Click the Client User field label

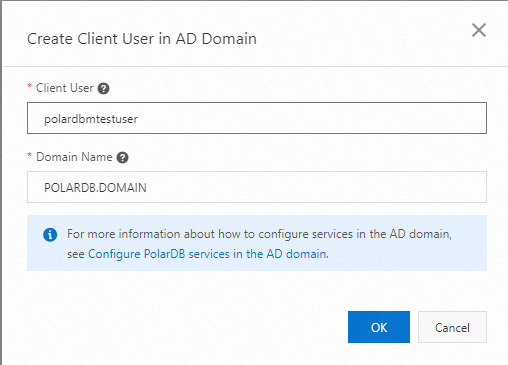coord(65,88)
